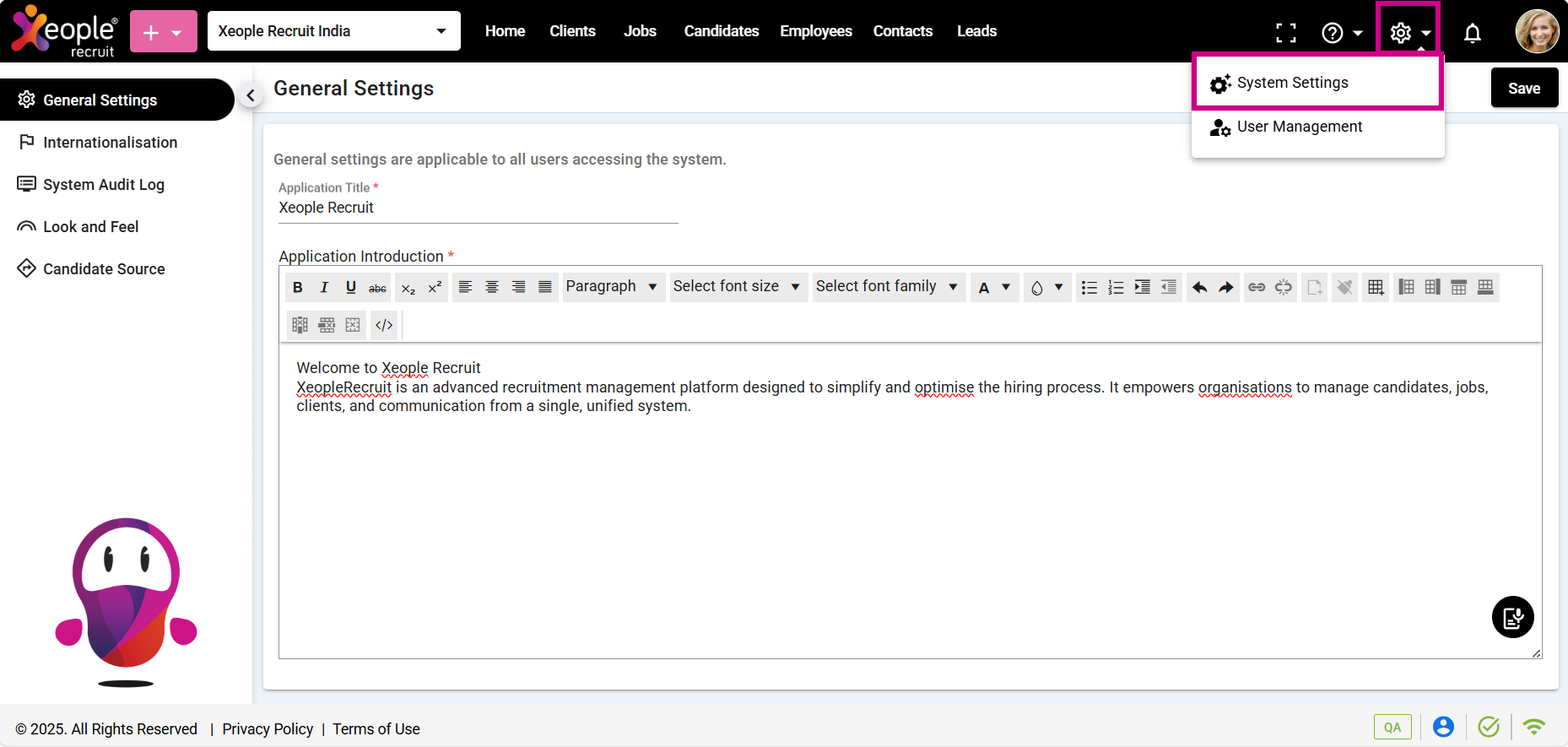Insert a table via the table icon
1568x747 pixels.
click(x=1376, y=288)
